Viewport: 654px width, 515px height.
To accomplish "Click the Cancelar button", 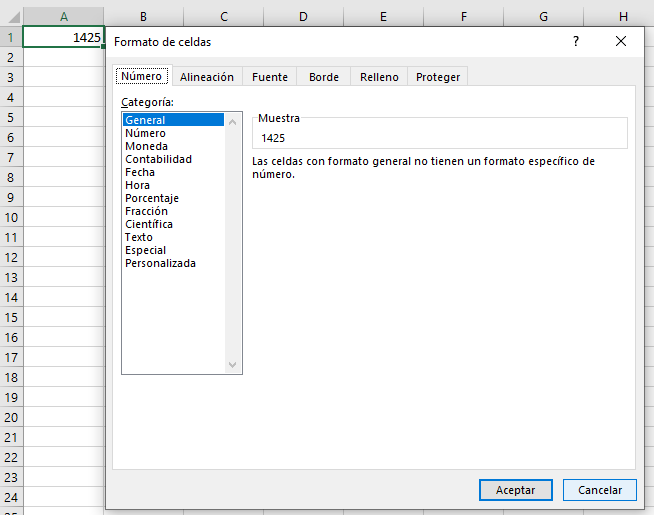I will 599,490.
